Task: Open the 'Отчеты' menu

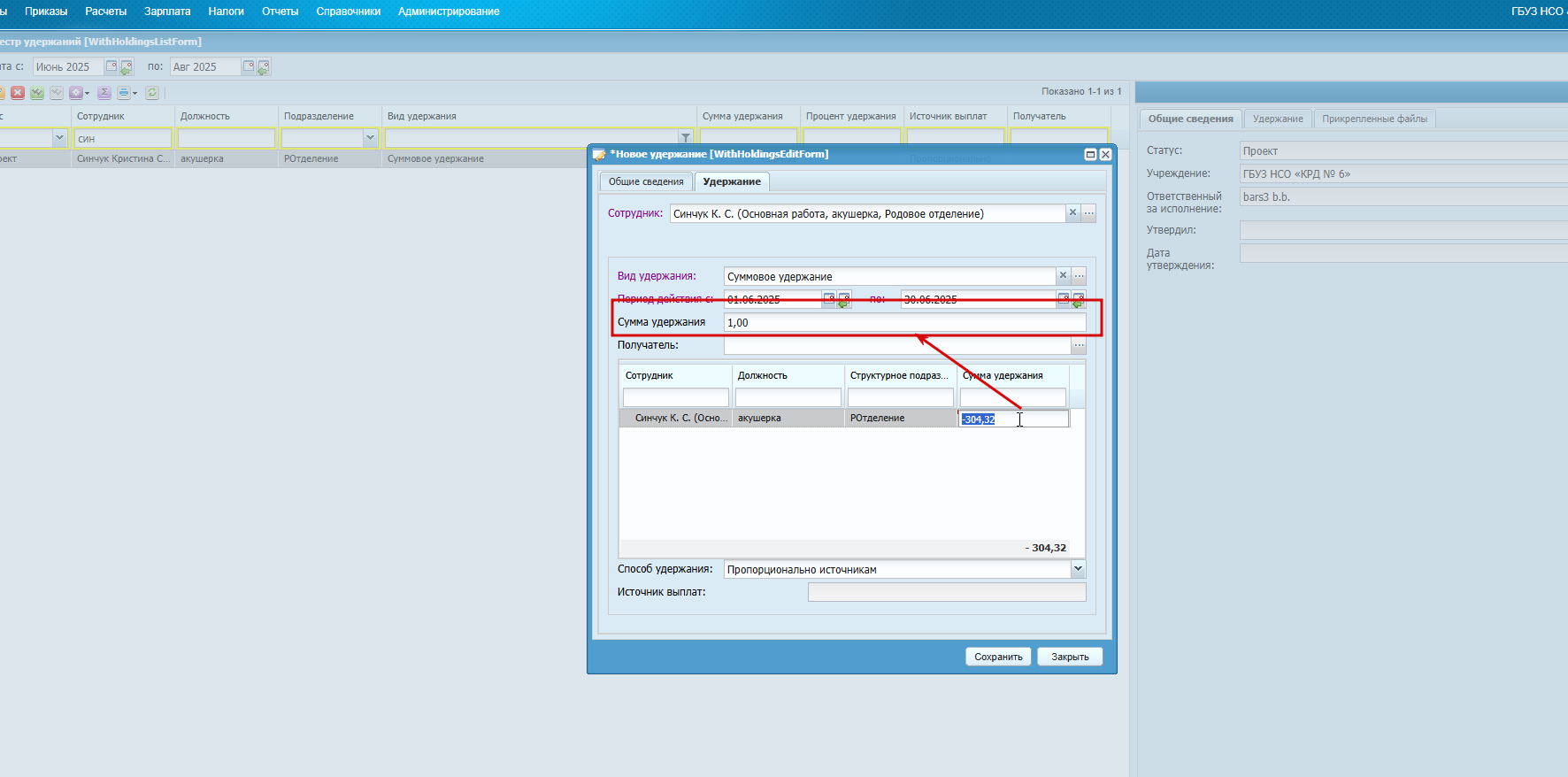Action: [x=280, y=12]
